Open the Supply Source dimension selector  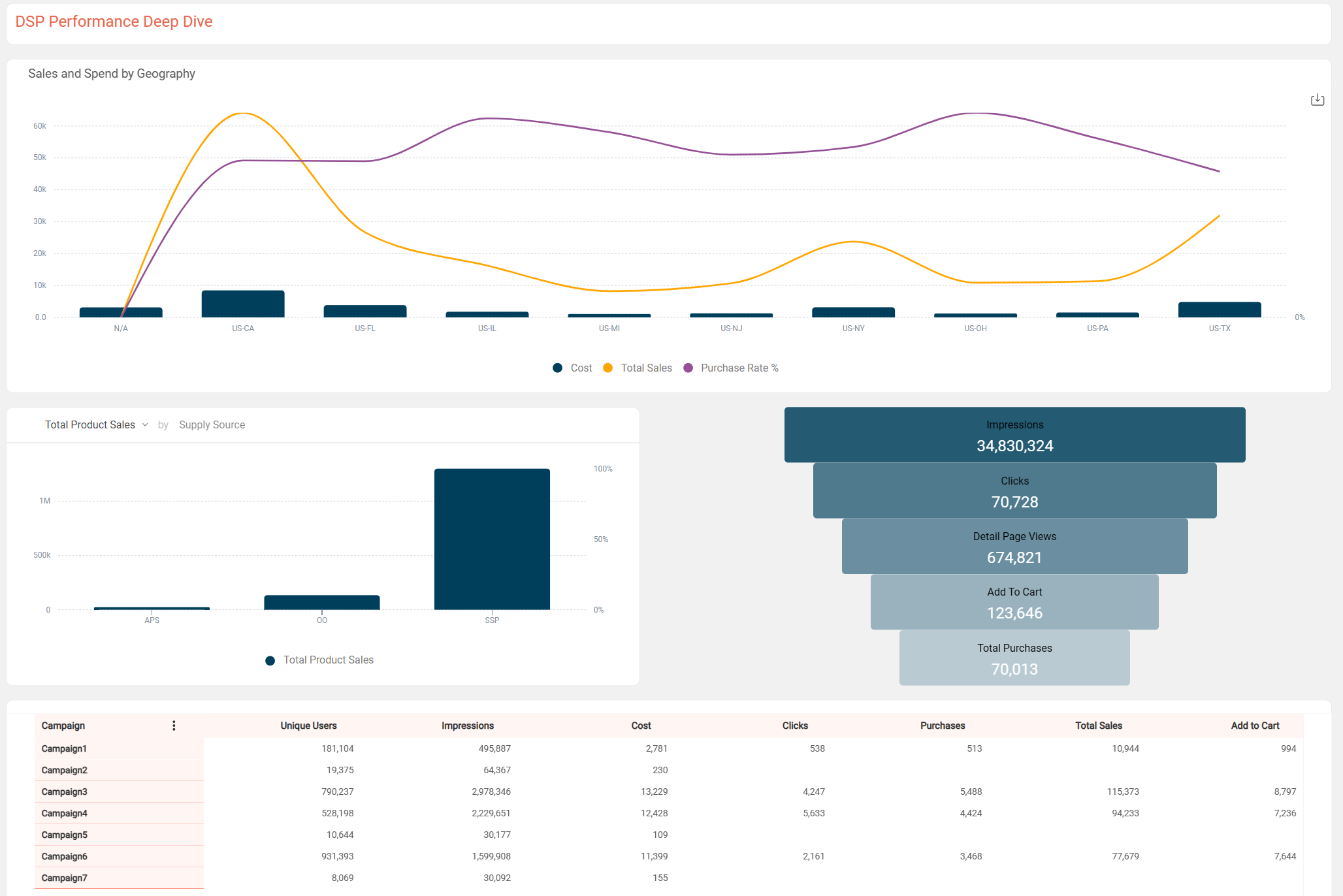point(212,424)
